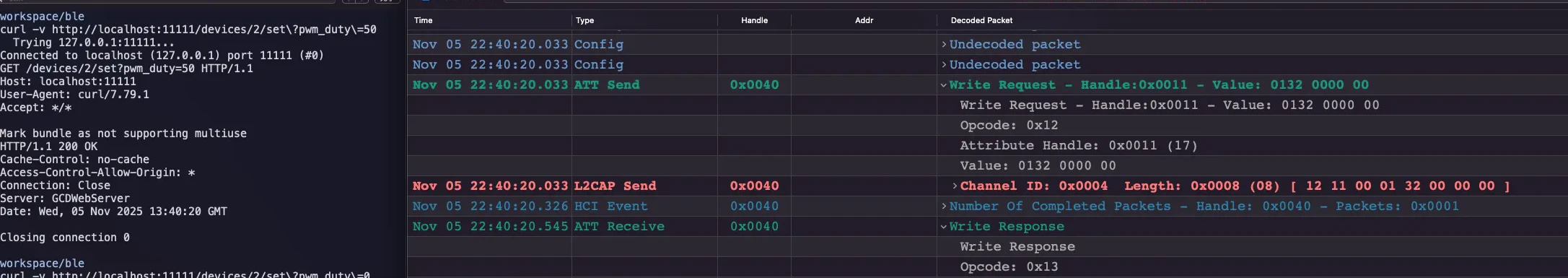Sort by the Time column header
1568x278 pixels.
(424, 20)
